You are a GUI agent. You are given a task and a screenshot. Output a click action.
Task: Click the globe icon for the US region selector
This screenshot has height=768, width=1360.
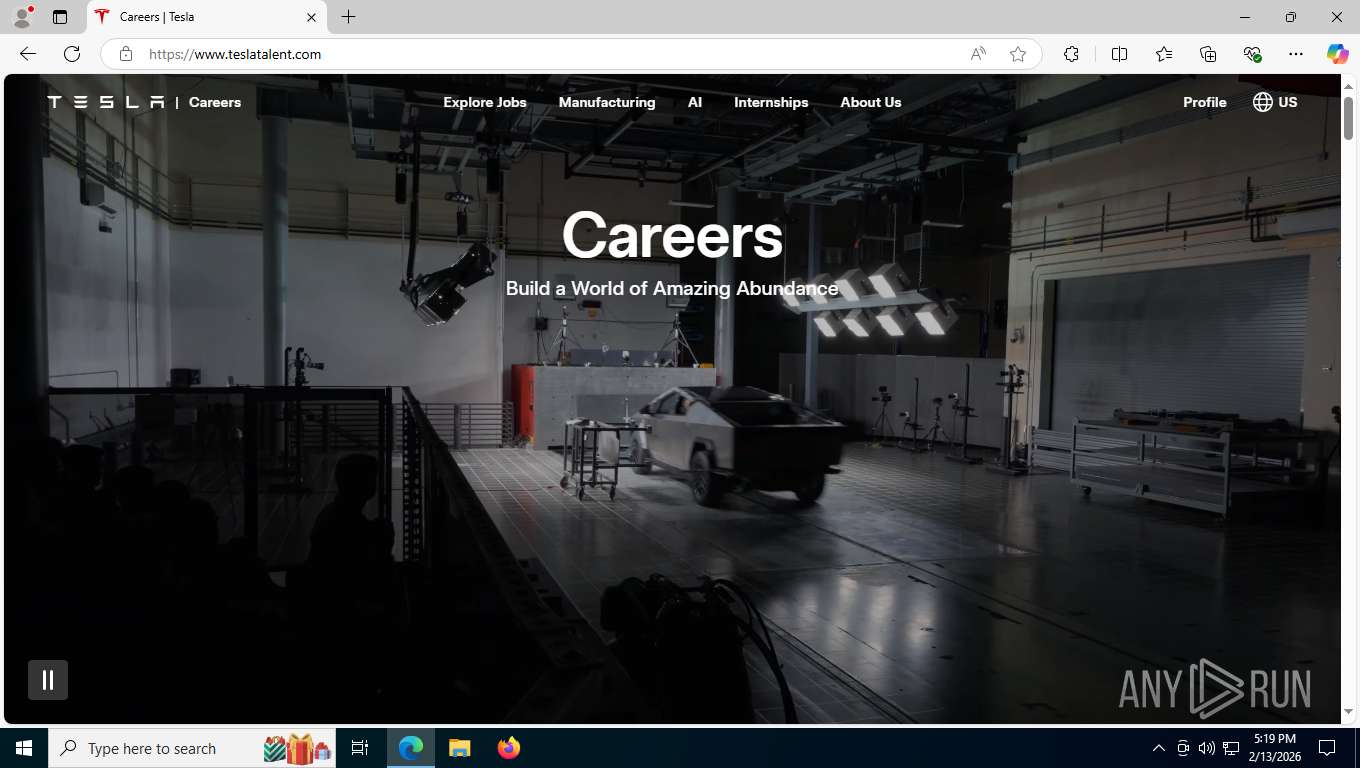(x=1263, y=102)
